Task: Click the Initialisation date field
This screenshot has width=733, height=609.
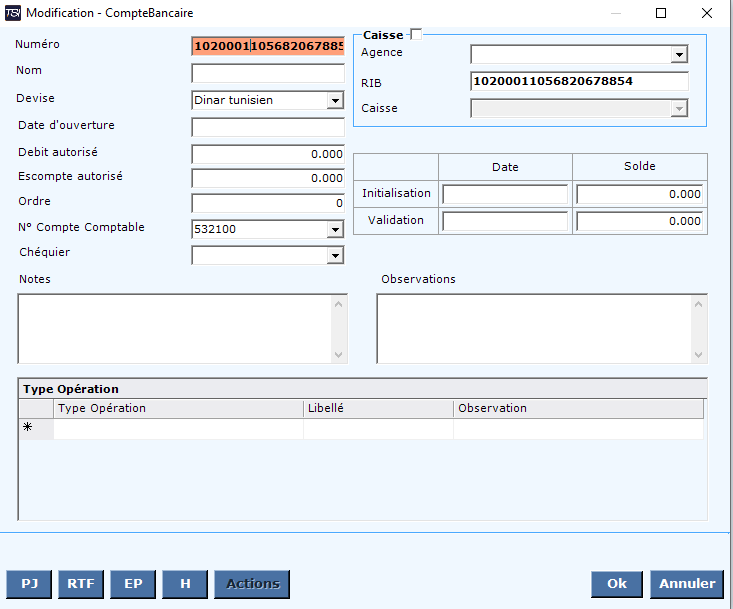Action: click(x=505, y=194)
